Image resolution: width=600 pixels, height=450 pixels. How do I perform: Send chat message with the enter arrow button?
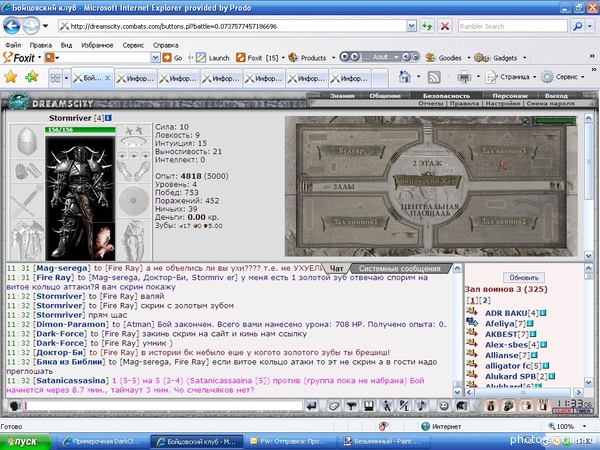[x=311, y=406]
